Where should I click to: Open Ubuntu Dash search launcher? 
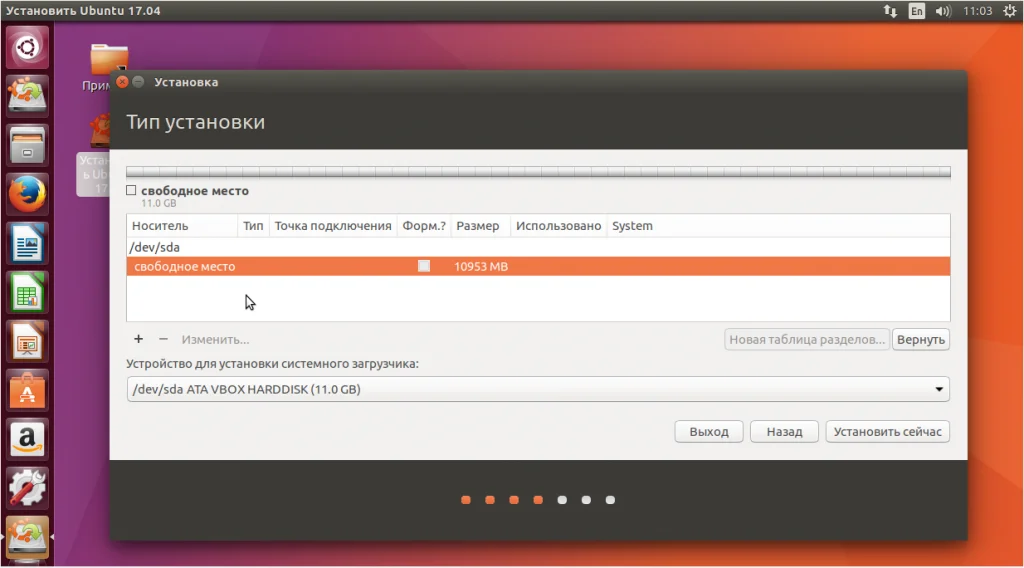[27, 48]
